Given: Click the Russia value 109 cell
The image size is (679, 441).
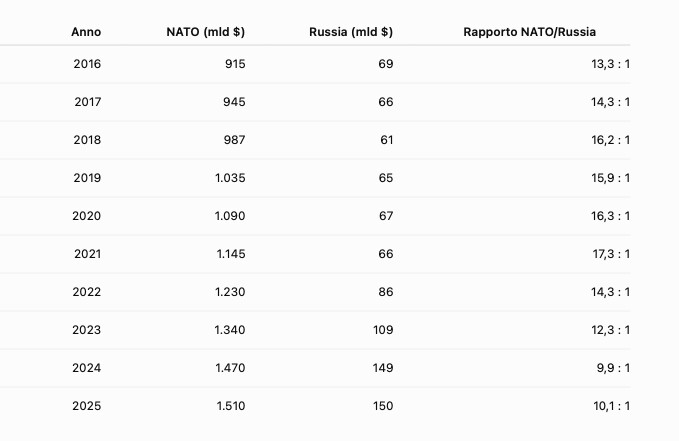Looking at the screenshot, I should point(383,330).
